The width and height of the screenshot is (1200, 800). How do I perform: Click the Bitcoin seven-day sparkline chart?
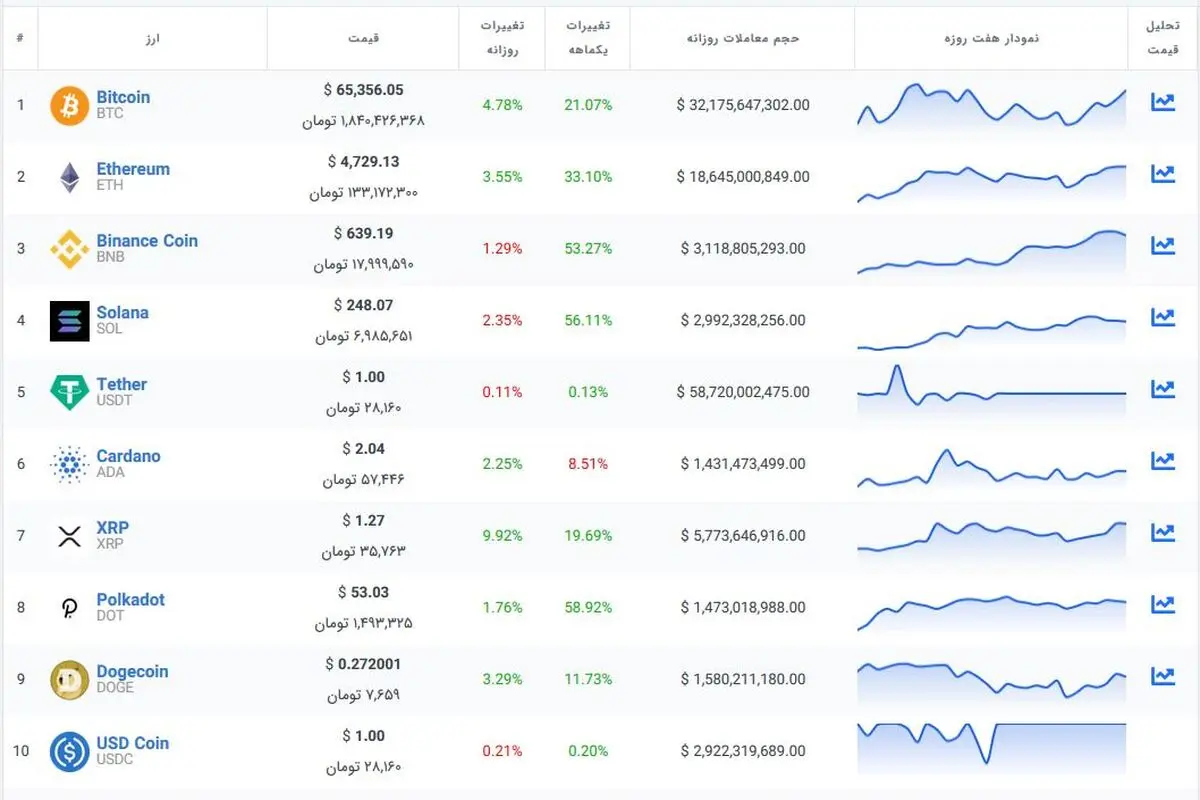(991, 105)
